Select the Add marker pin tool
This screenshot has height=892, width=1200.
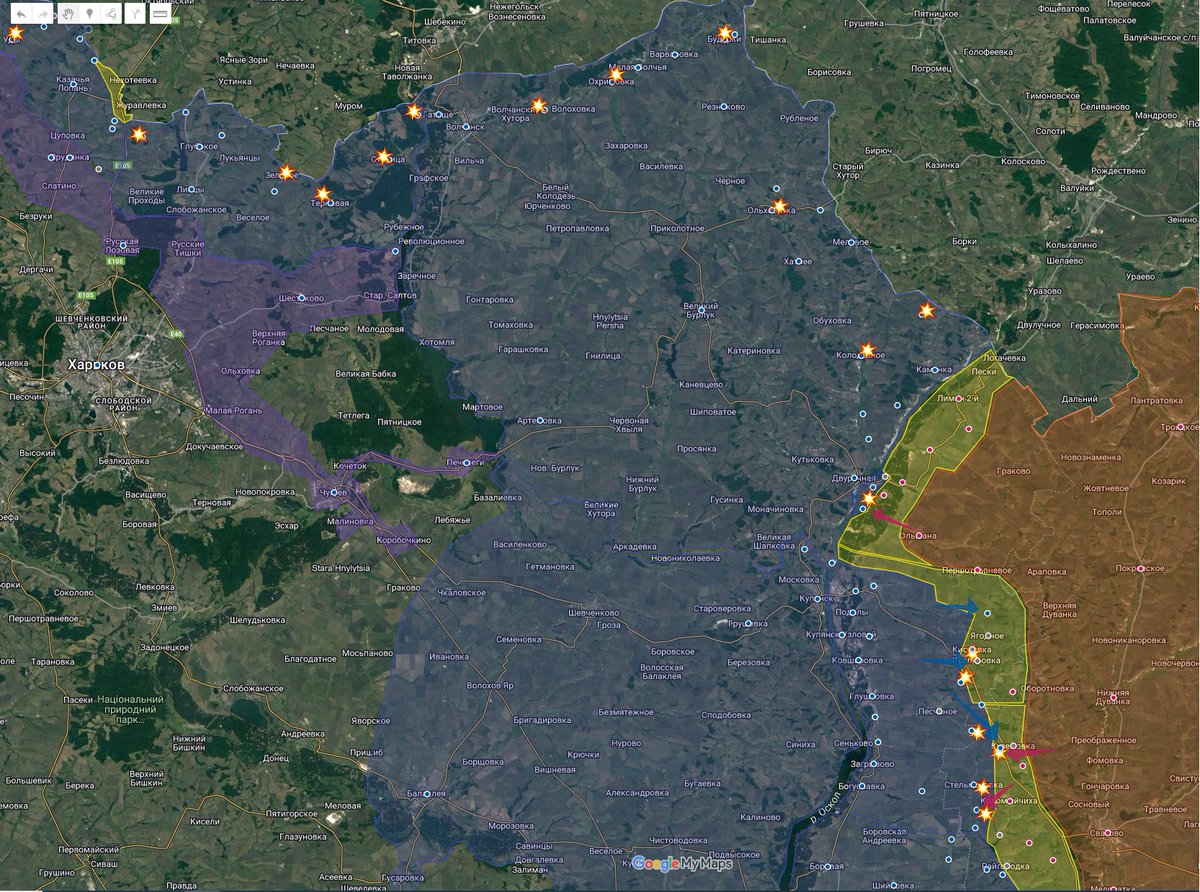90,14
